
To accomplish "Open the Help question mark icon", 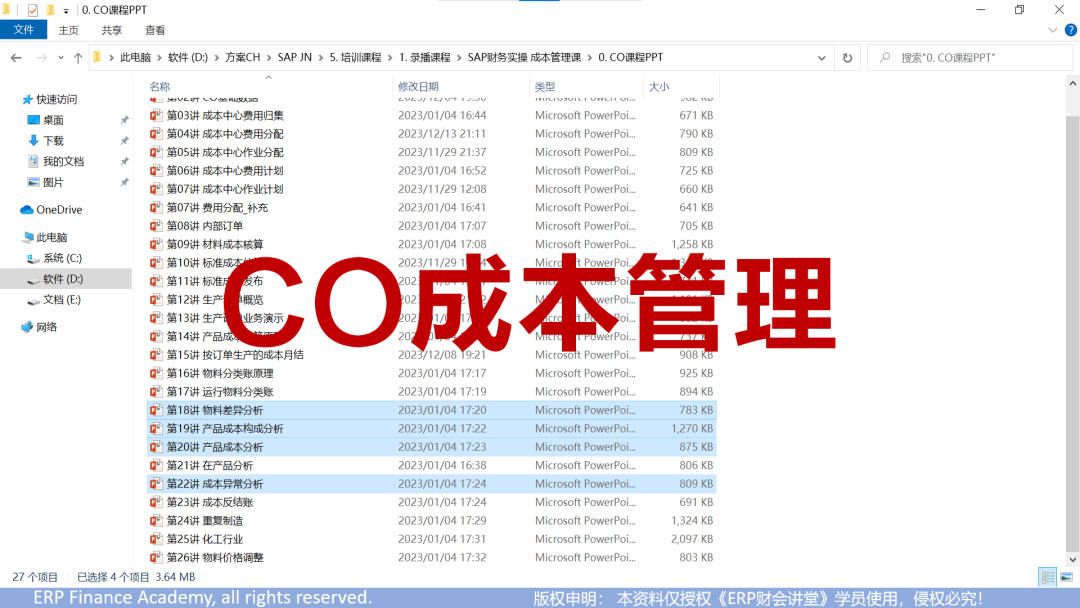I will (x=1066, y=31).
